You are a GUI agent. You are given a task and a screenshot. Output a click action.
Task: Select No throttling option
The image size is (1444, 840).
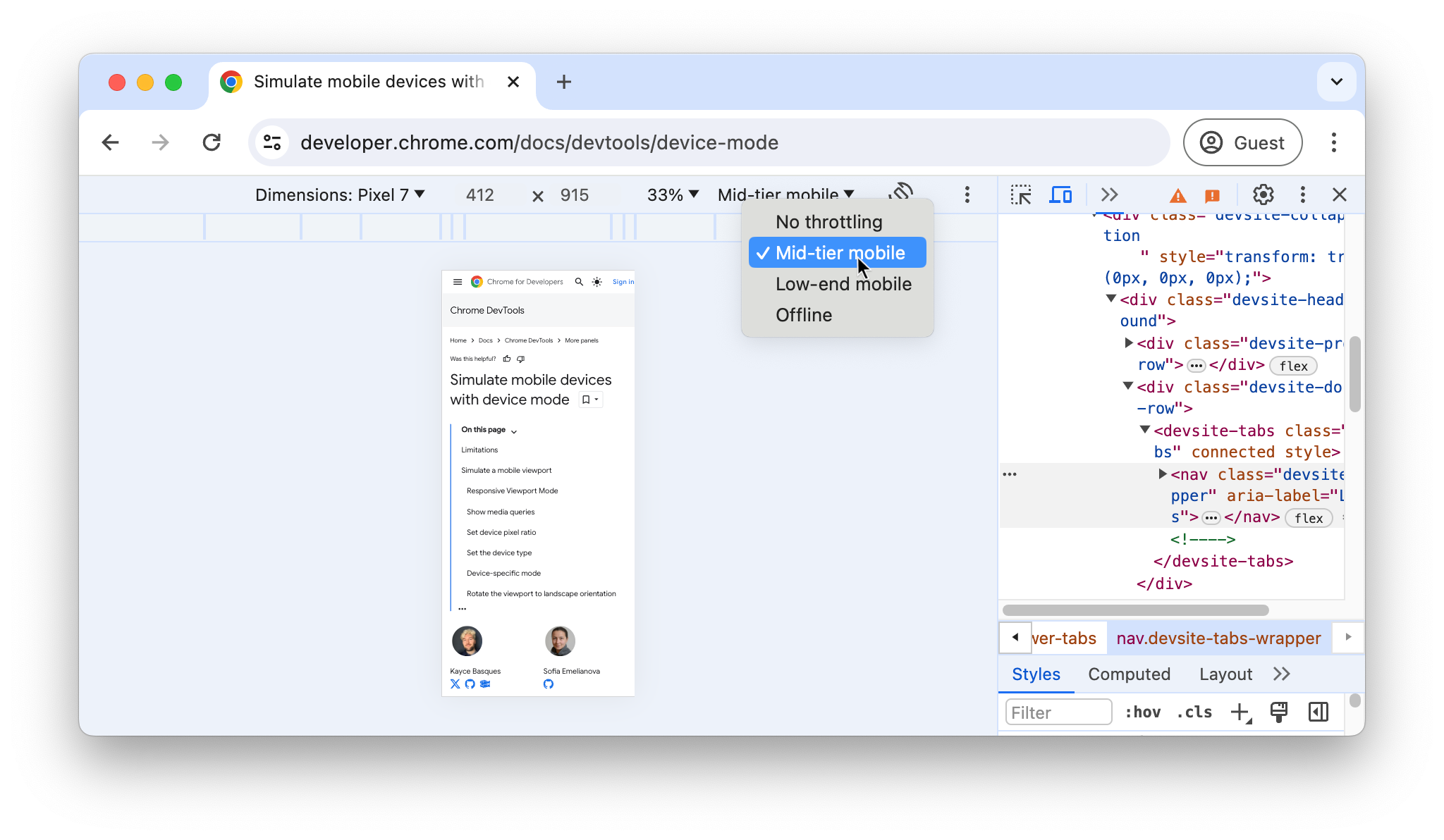coord(829,221)
